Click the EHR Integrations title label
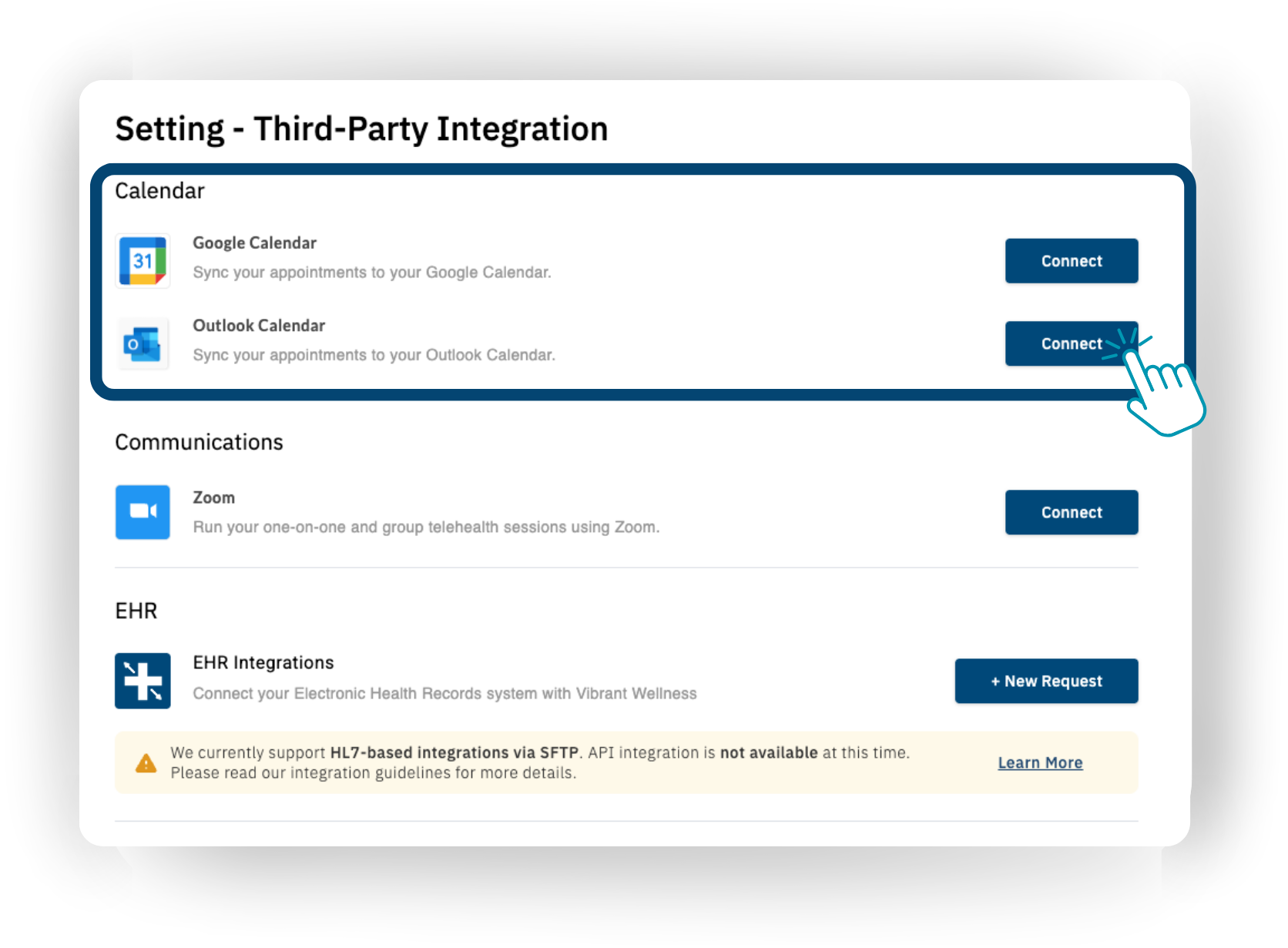1288x948 pixels. [263, 662]
